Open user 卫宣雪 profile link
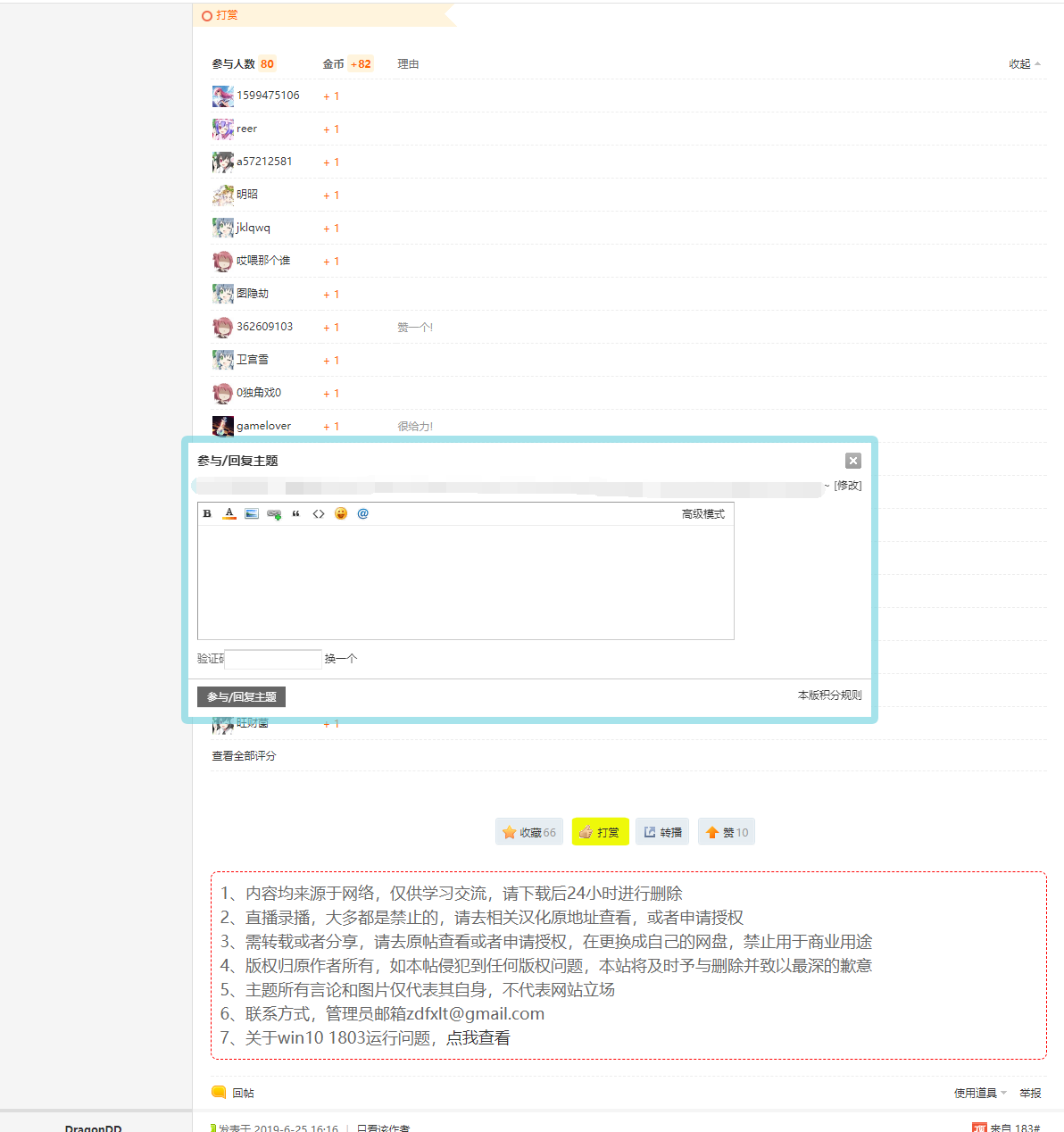The height and width of the screenshot is (1132, 1064). [253, 360]
